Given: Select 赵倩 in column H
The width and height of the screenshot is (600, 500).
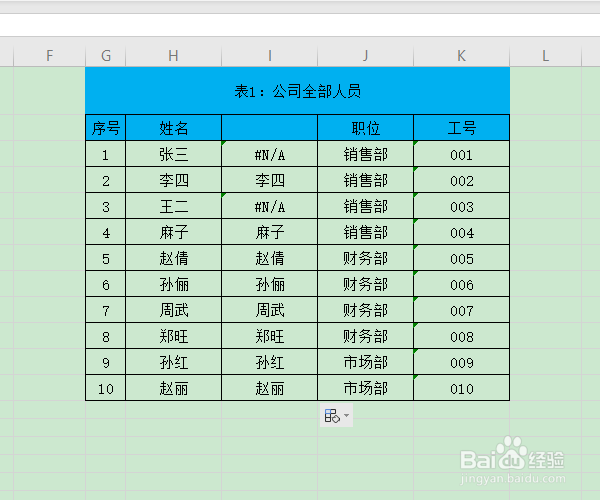Looking at the screenshot, I should pyautogui.click(x=173, y=258).
